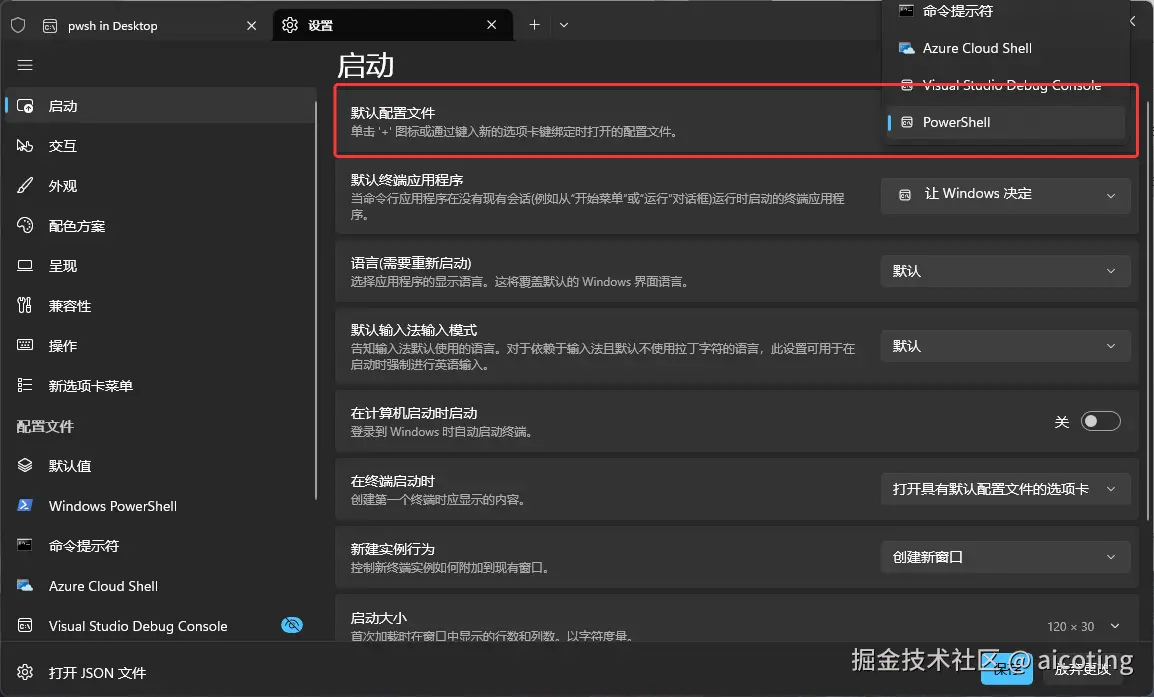Open the 默认输入法输入模式 dropdown
This screenshot has width=1154, height=697.
click(x=1005, y=346)
